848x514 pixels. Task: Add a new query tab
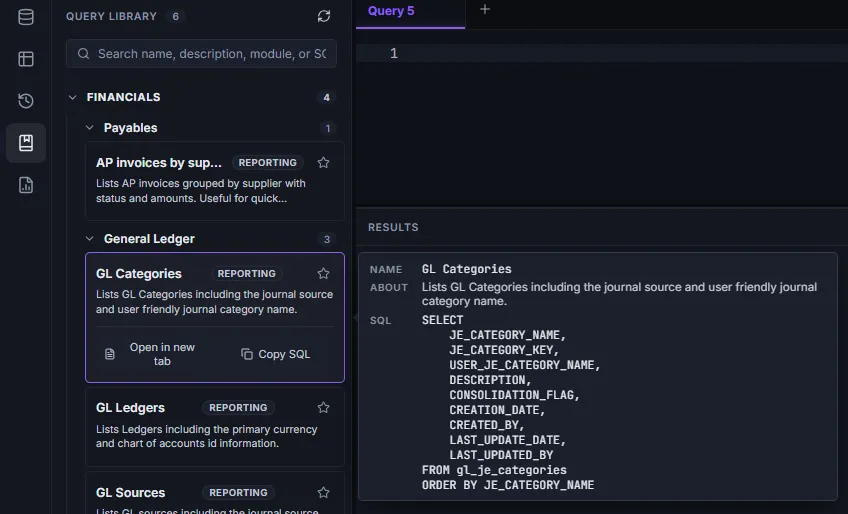coord(485,9)
